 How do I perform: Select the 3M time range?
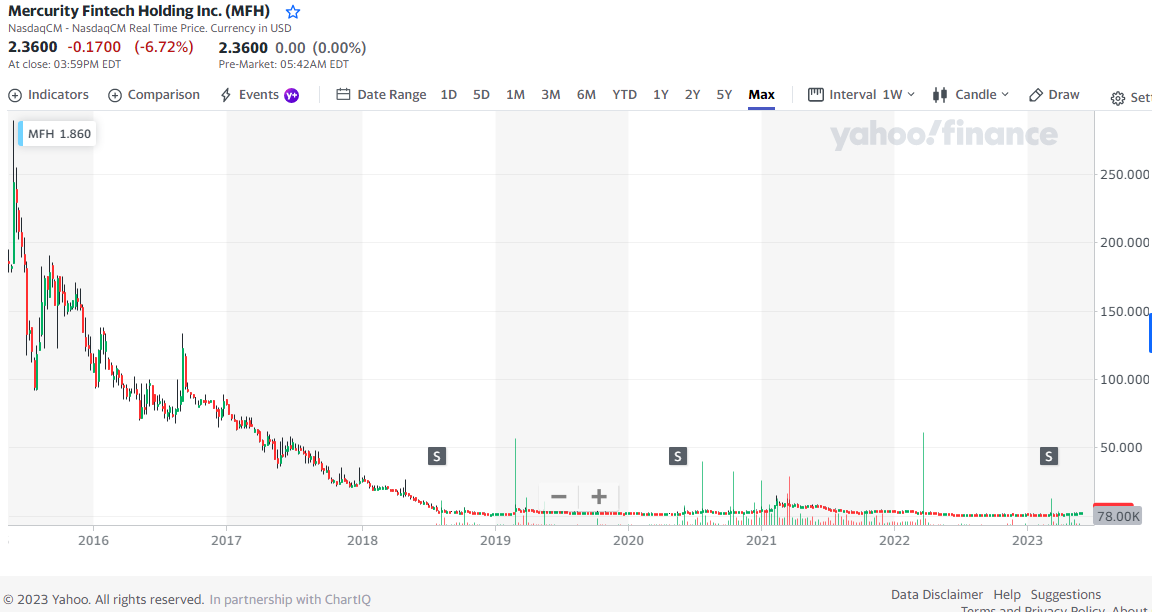(x=551, y=95)
